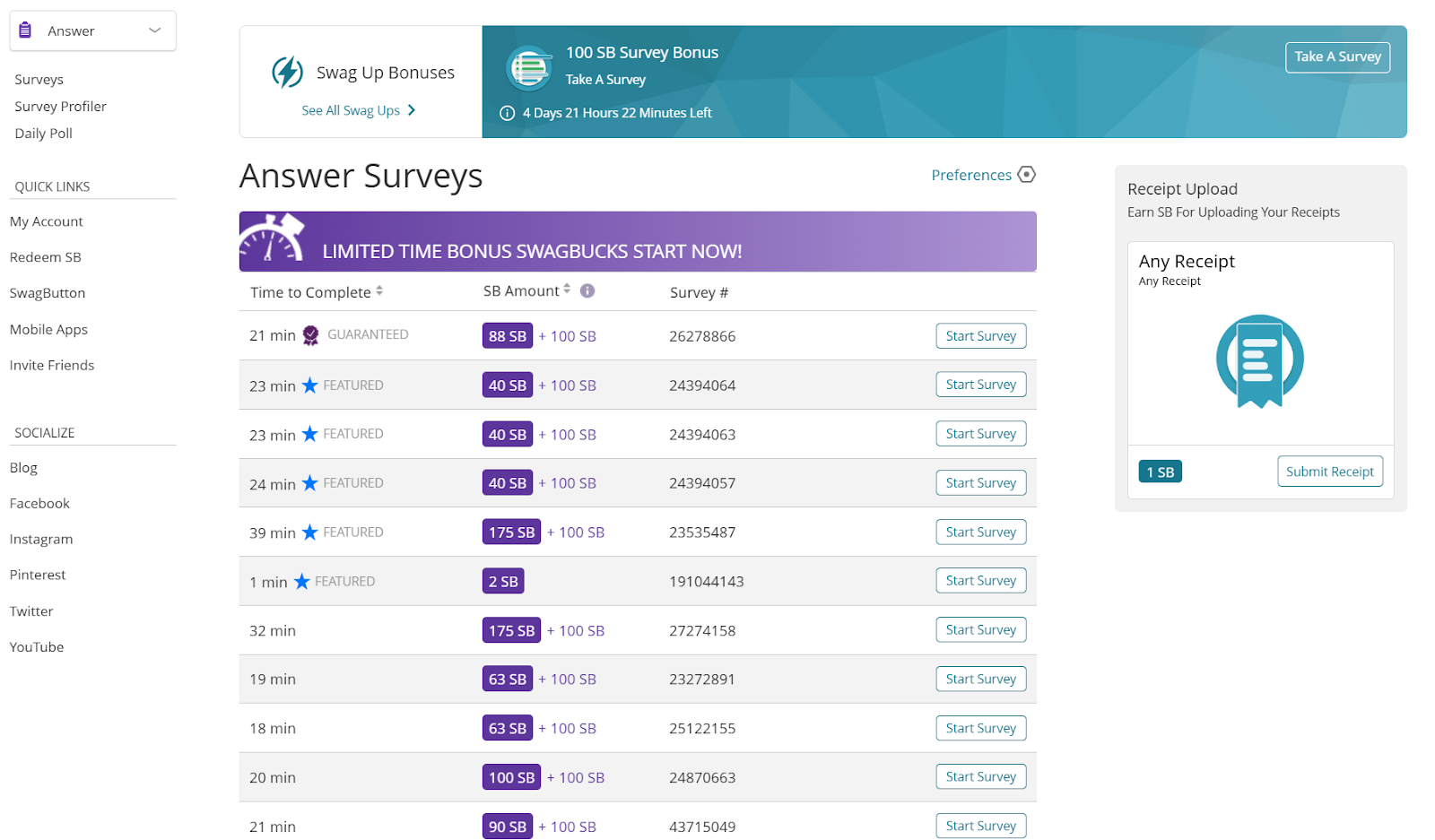Start Survey 24870663
This screenshot has height=840, width=1435.
981,777
